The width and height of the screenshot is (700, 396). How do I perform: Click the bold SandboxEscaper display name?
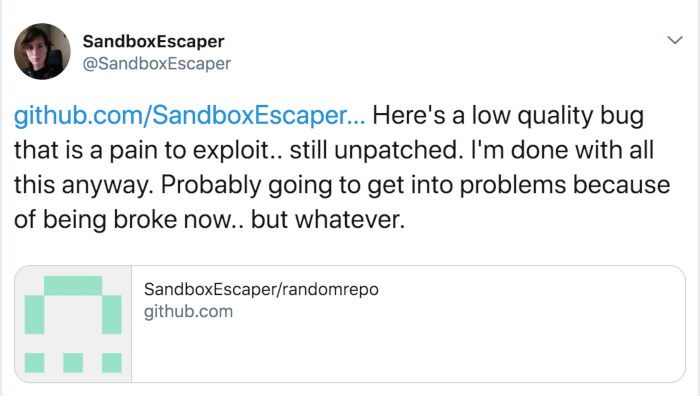point(154,42)
